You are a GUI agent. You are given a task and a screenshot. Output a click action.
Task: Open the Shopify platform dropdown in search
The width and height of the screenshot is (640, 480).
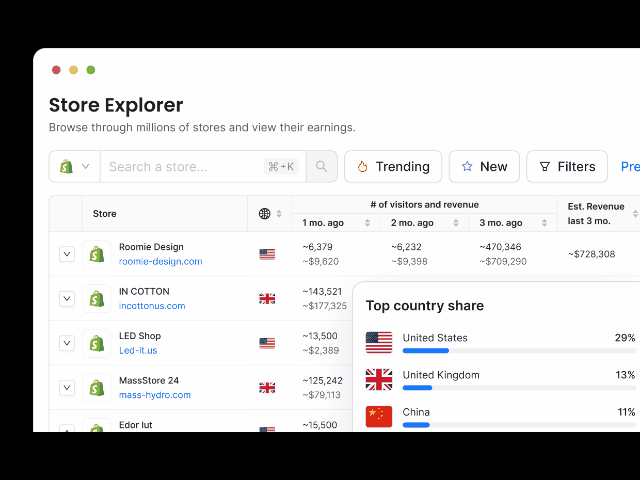pos(75,167)
